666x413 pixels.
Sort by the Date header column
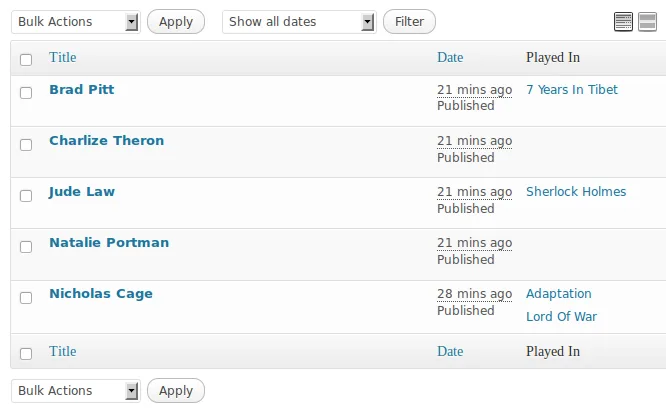[450, 57]
